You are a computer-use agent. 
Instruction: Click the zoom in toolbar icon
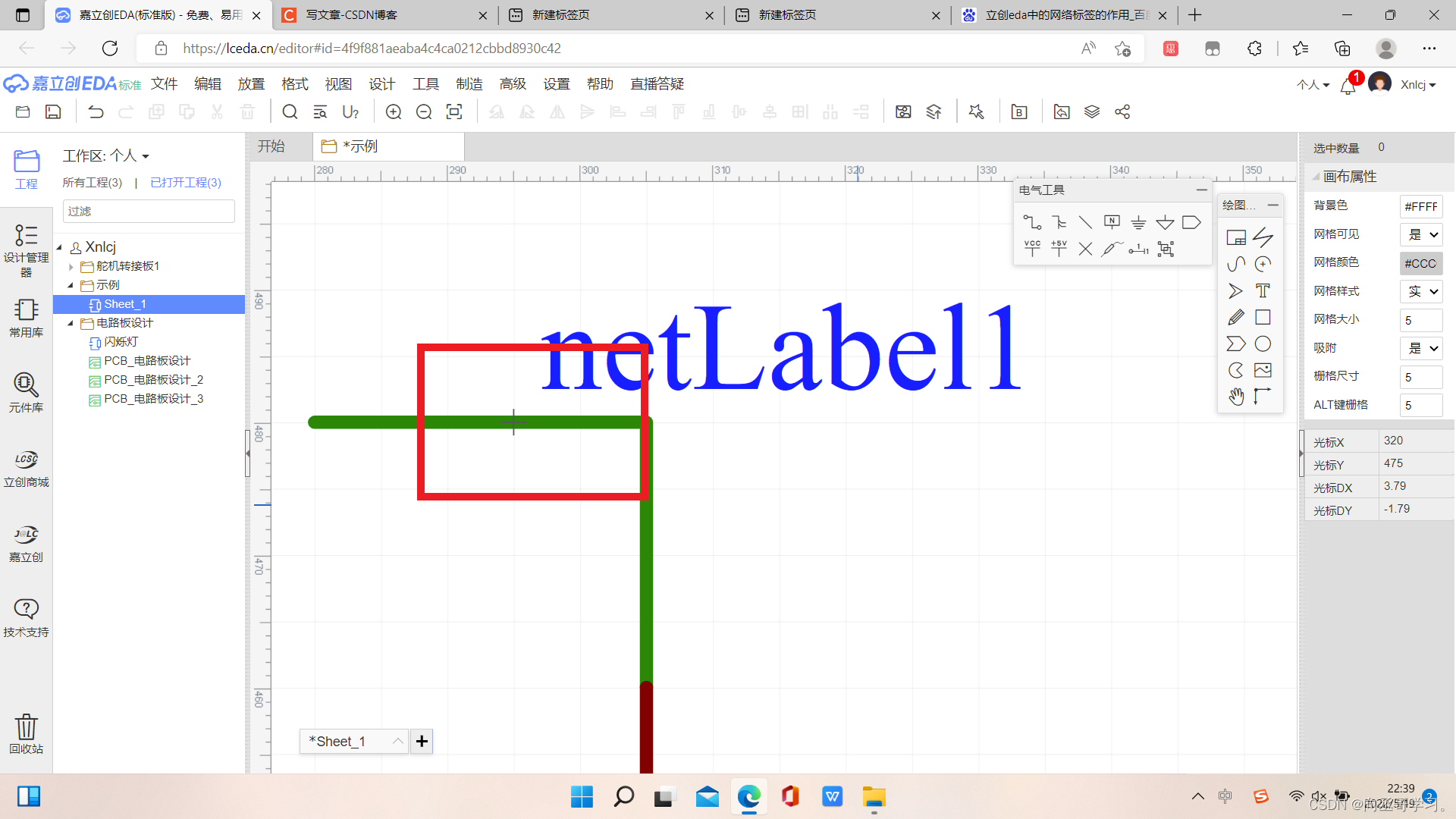[x=394, y=112]
